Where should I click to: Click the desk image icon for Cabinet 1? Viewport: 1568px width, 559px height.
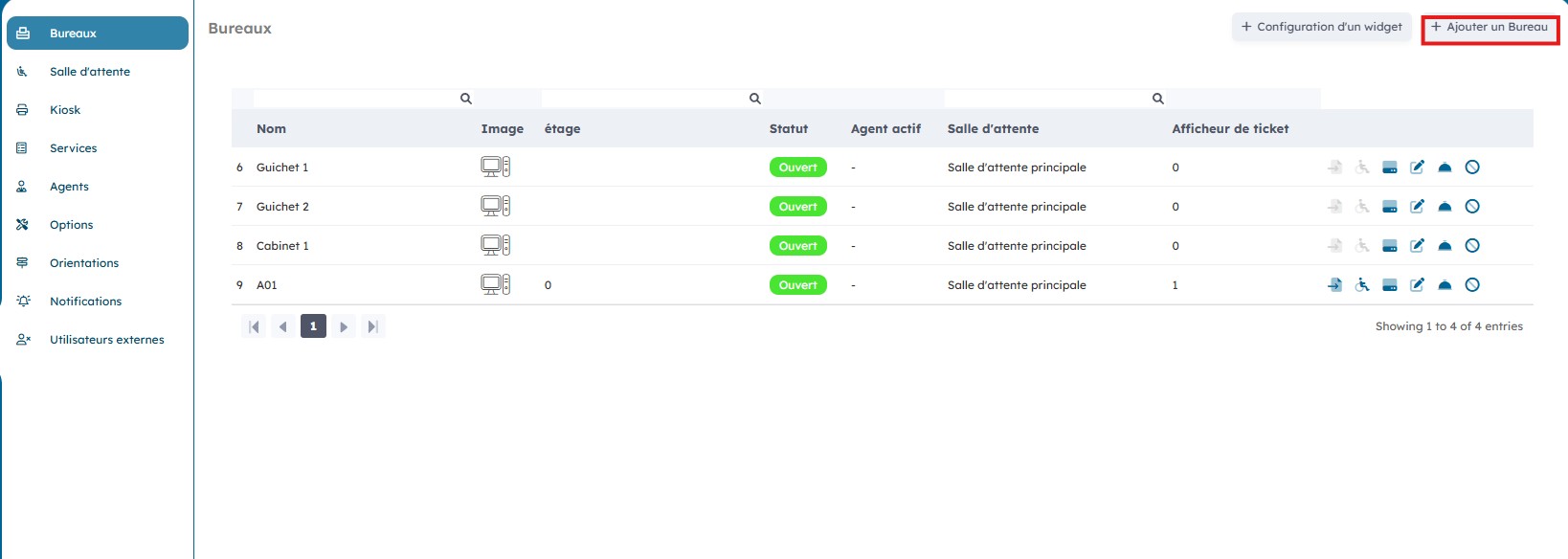pyautogui.click(x=495, y=246)
